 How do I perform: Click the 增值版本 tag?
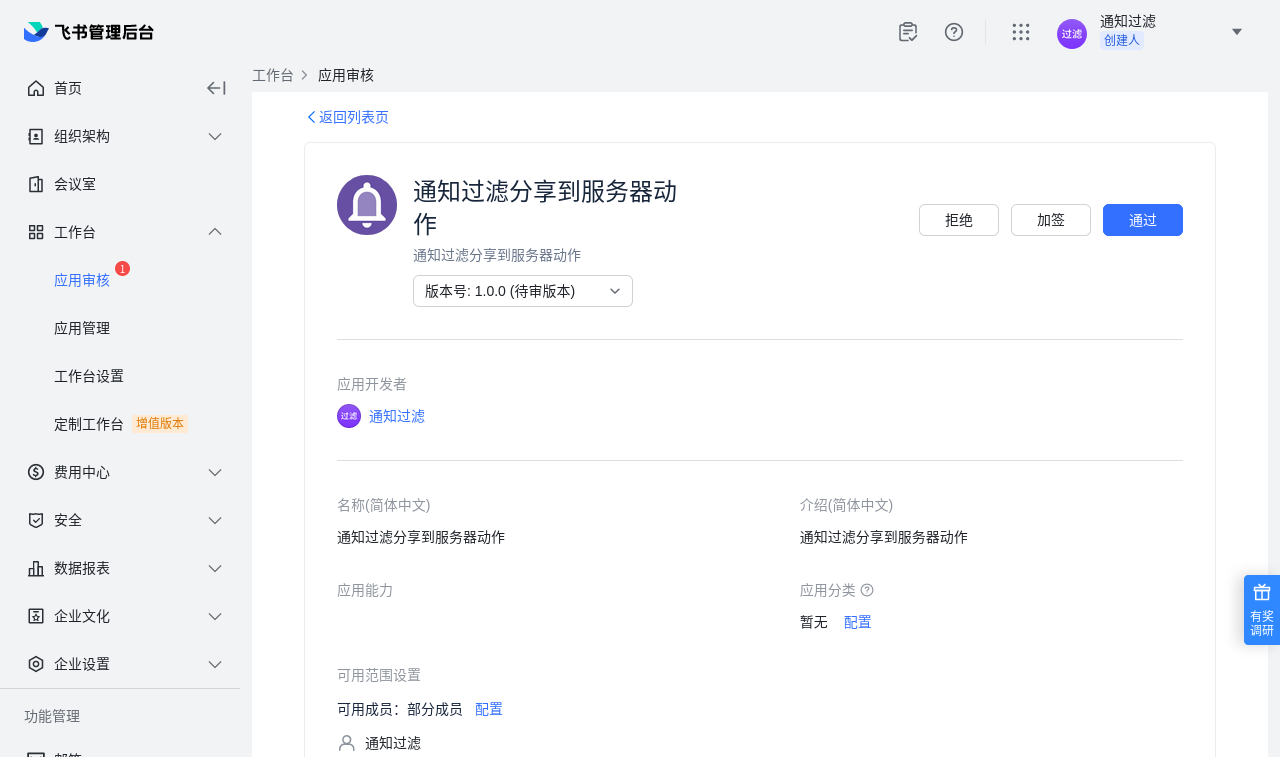point(160,424)
